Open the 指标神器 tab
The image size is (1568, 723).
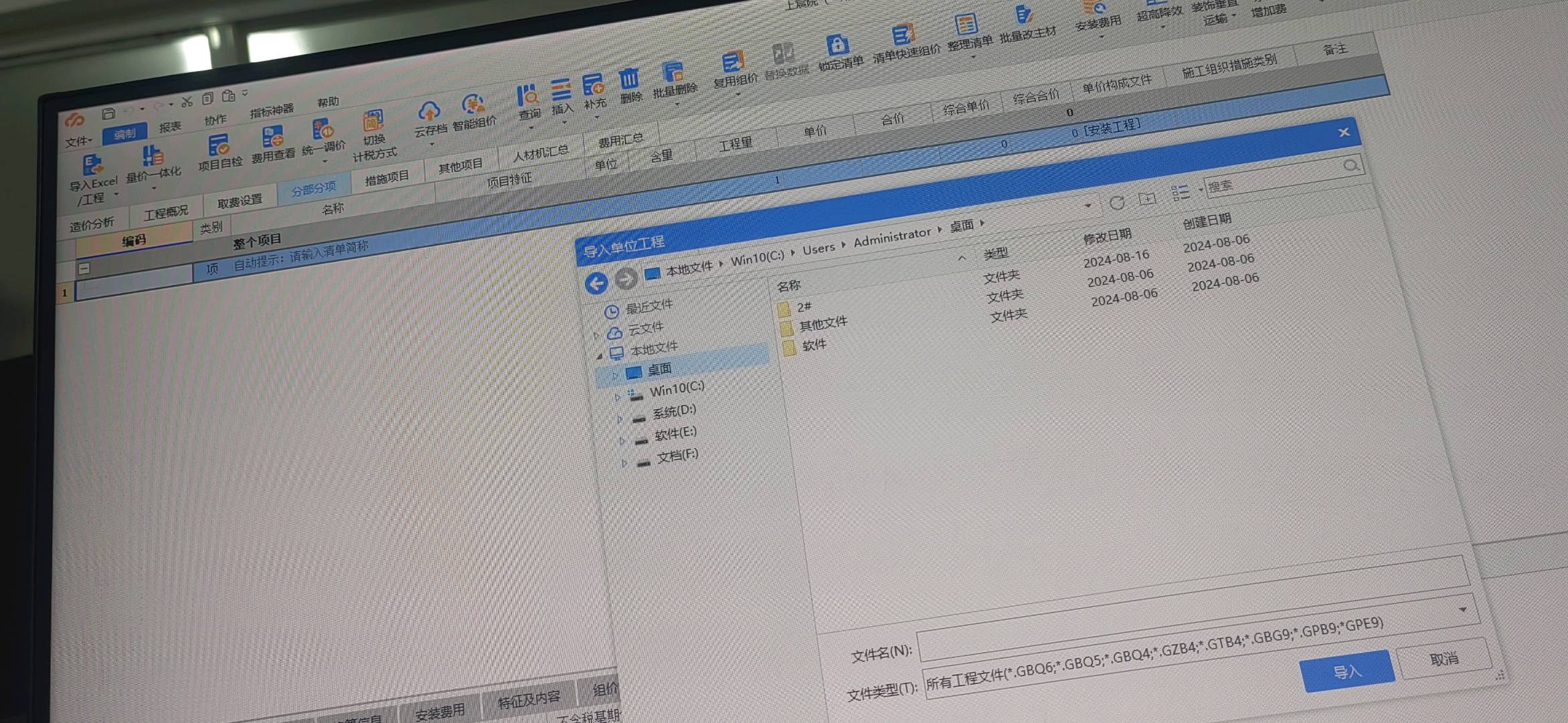pyautogui.click(x=272, y=110)
